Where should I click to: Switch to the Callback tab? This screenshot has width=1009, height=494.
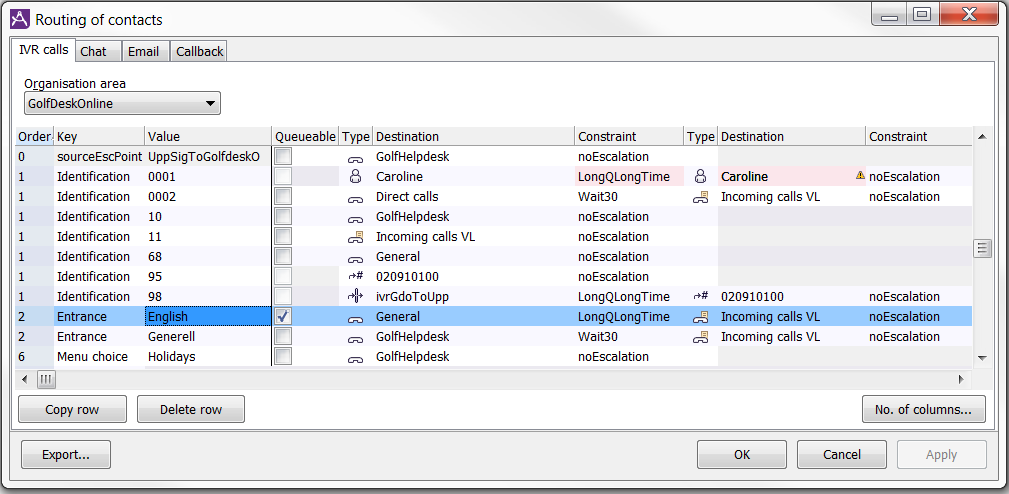coord(199,51)
